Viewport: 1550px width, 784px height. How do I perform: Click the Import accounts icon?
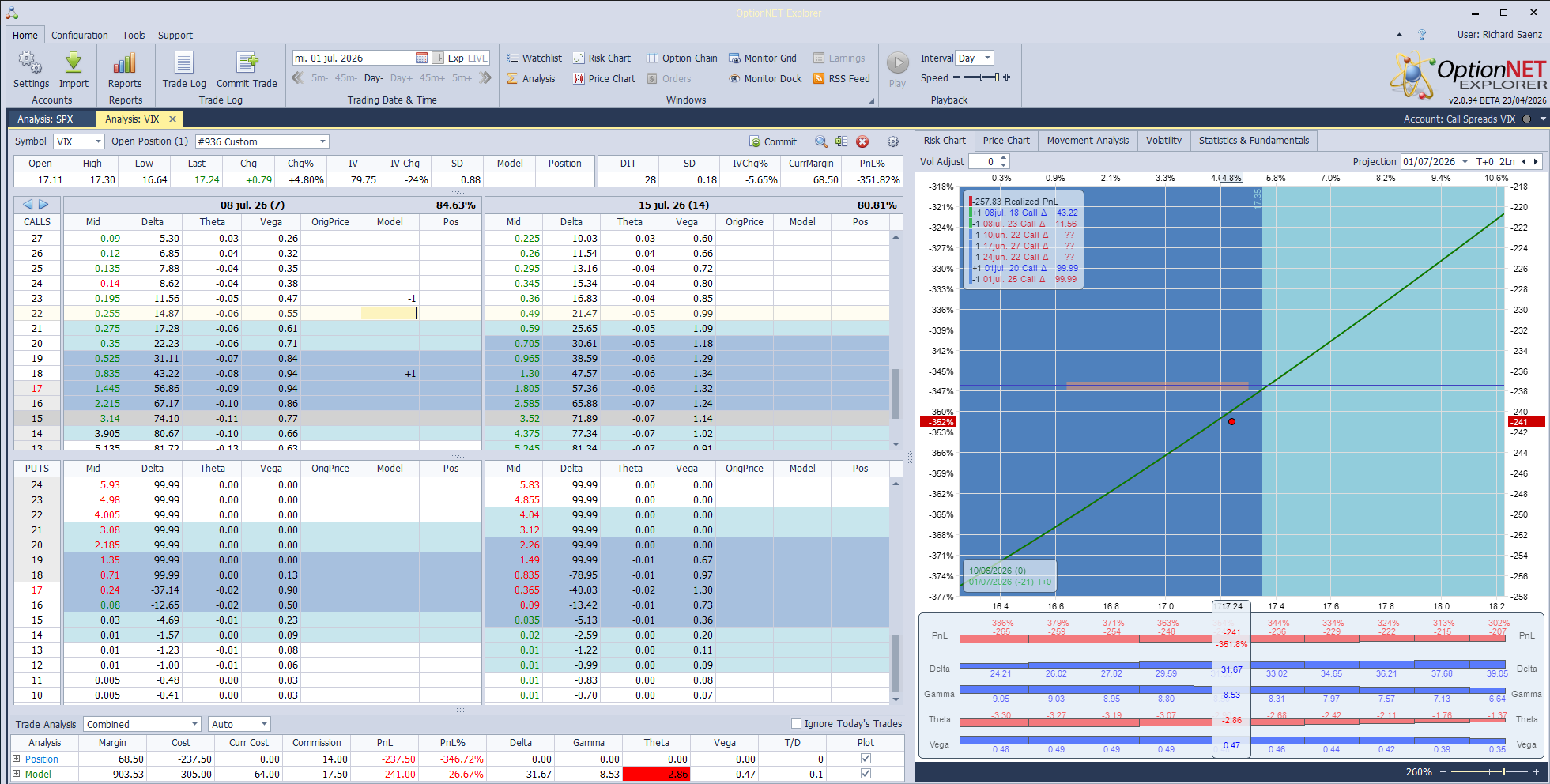[x=74, y=63]
